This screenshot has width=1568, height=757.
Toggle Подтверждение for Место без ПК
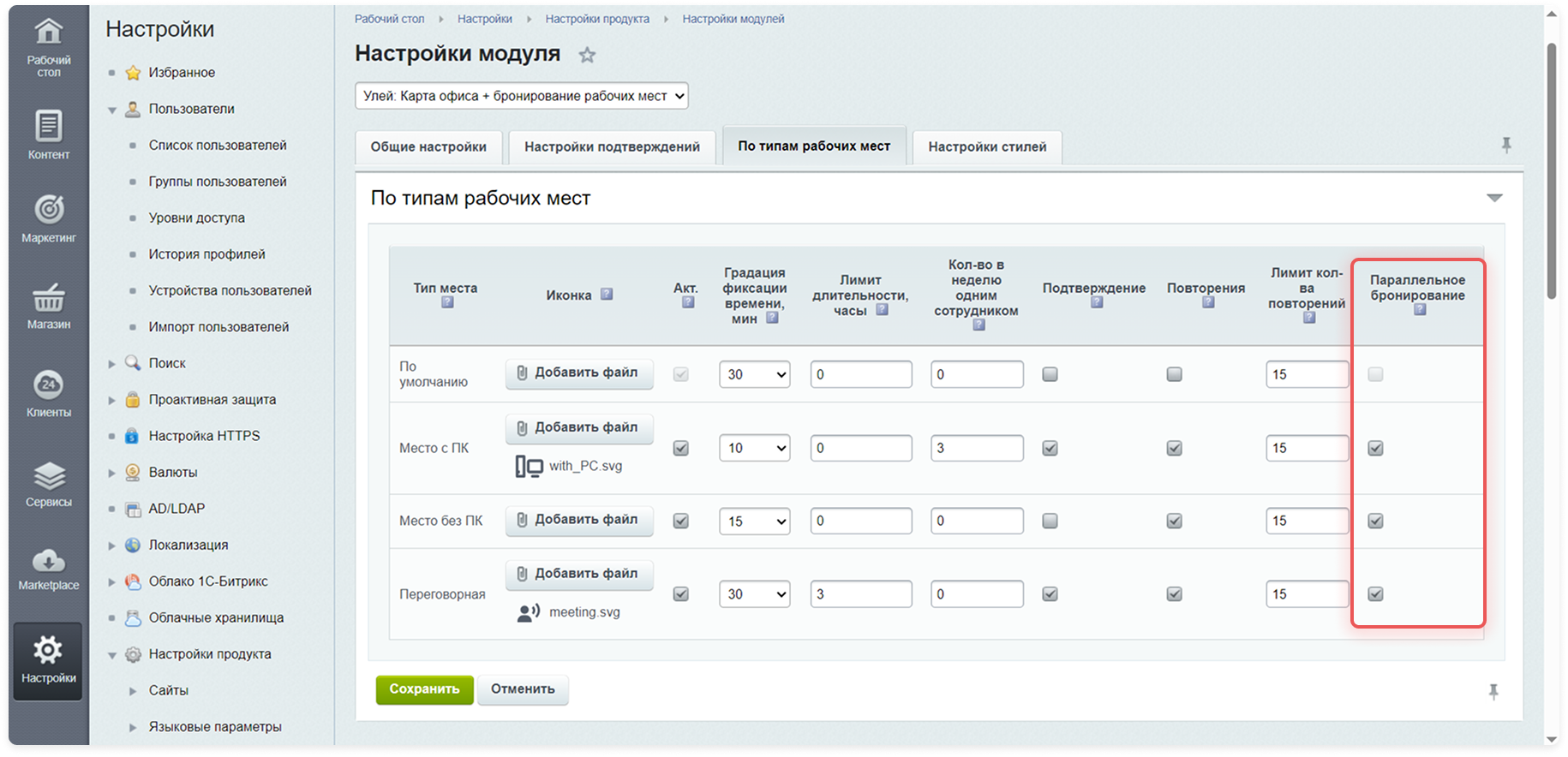pyautogui.click(x=1050, y=521)
